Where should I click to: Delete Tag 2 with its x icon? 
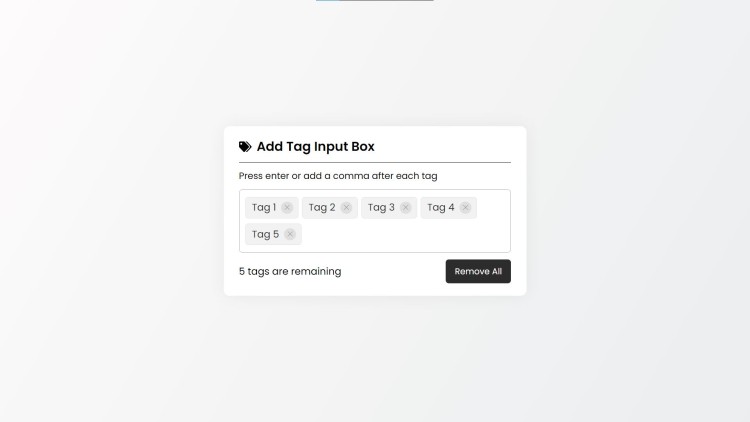[346, 208]
